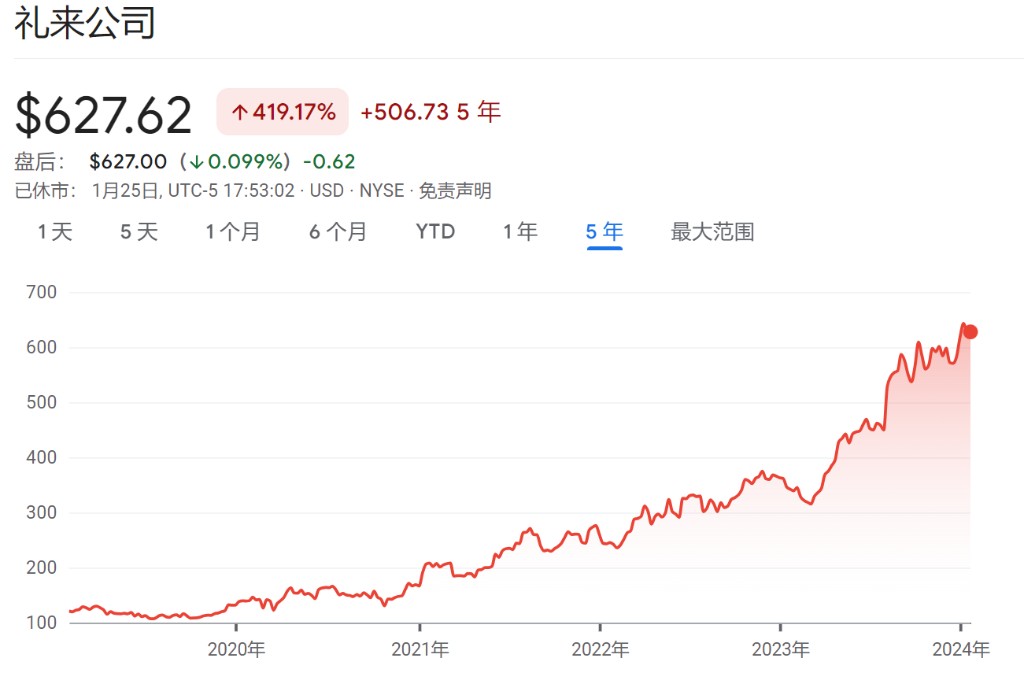This screenshot has height=682, width=1024.
Task: Click the 已休市 market closed label
Action: pos(45,191)
